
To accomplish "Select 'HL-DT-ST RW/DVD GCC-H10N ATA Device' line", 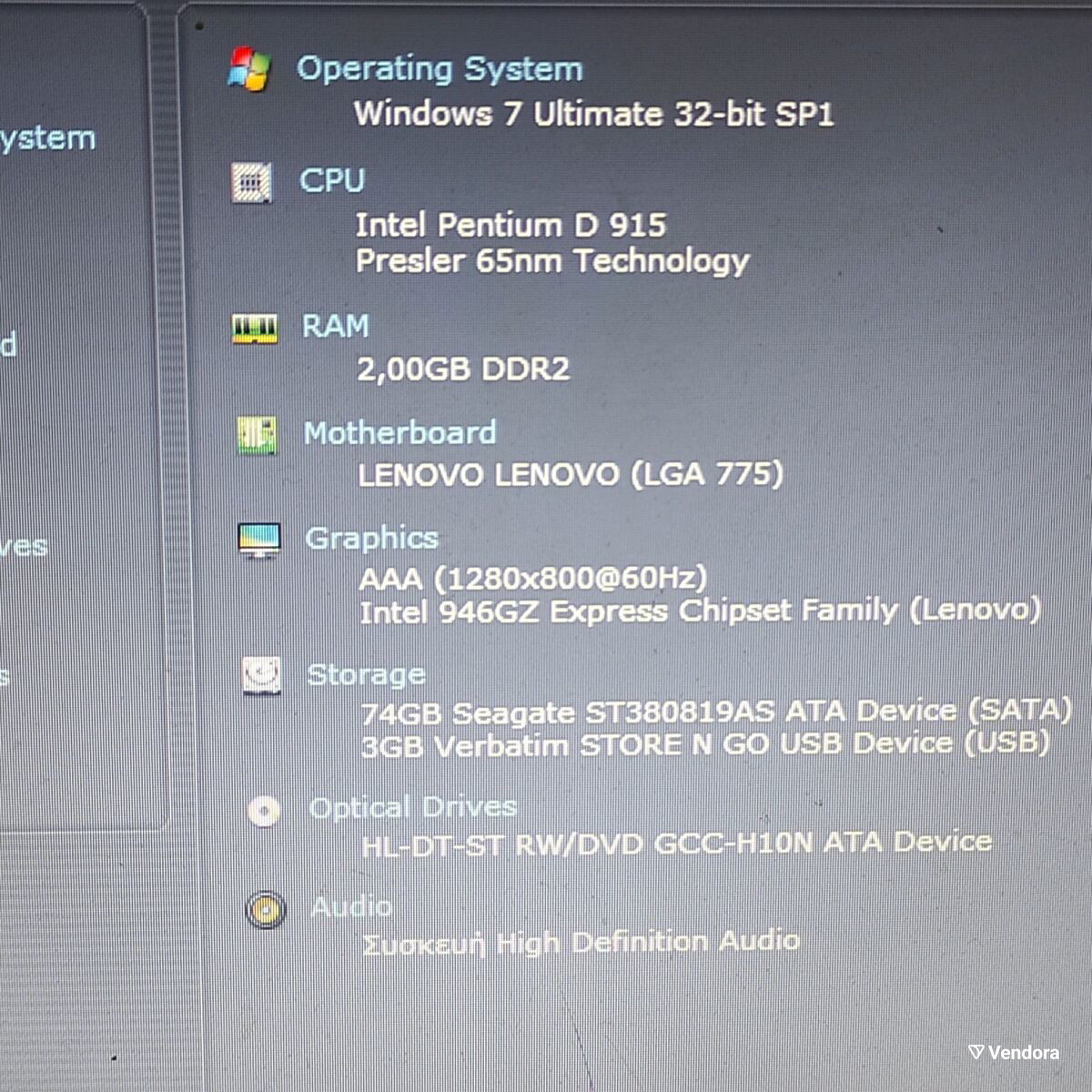I will coord(677,843).
